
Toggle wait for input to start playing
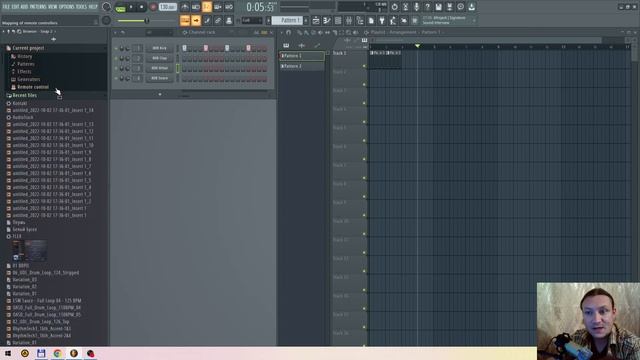(x=196, y=7)
